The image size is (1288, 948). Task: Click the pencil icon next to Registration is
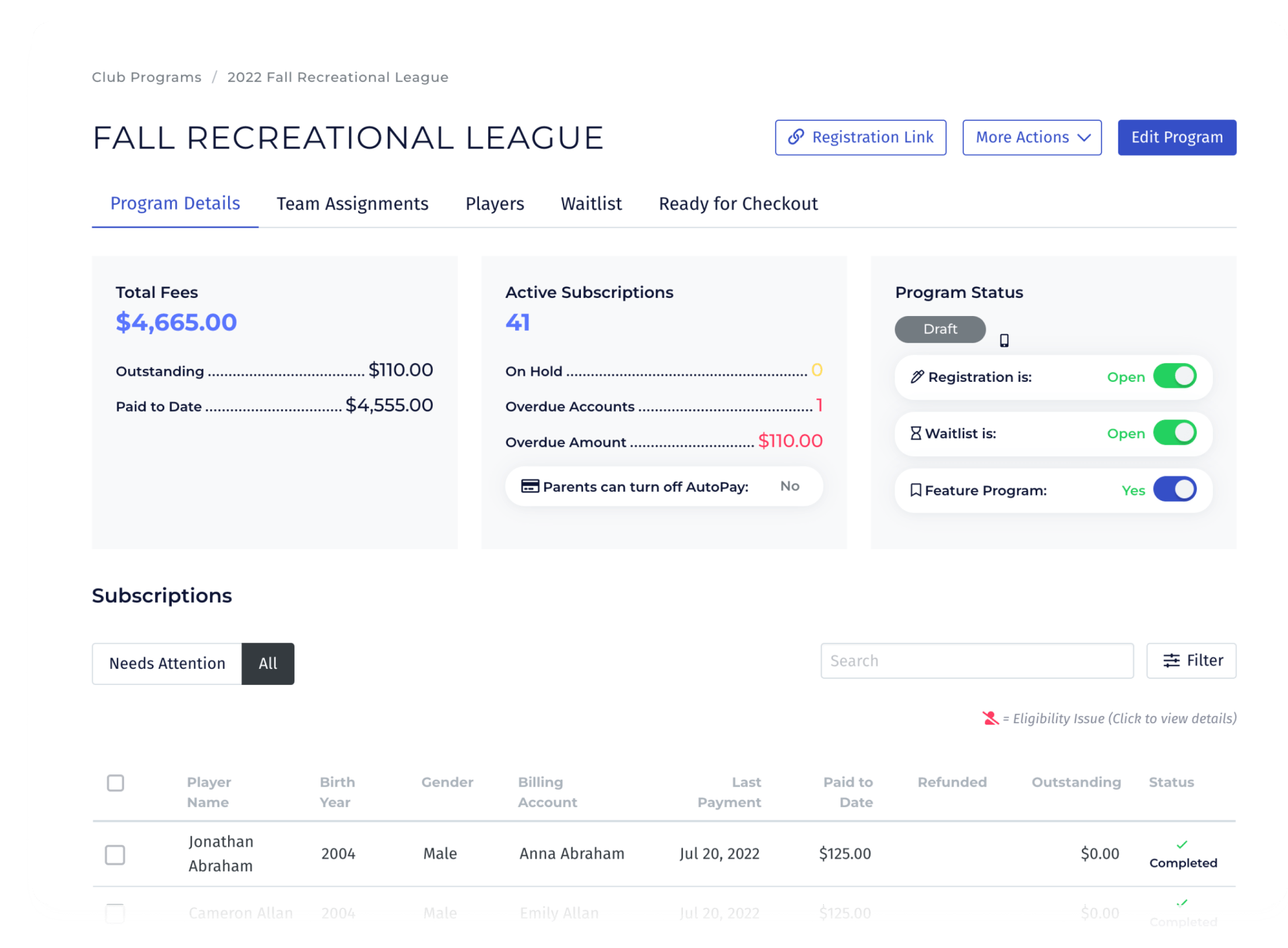[x=917, y=376]
